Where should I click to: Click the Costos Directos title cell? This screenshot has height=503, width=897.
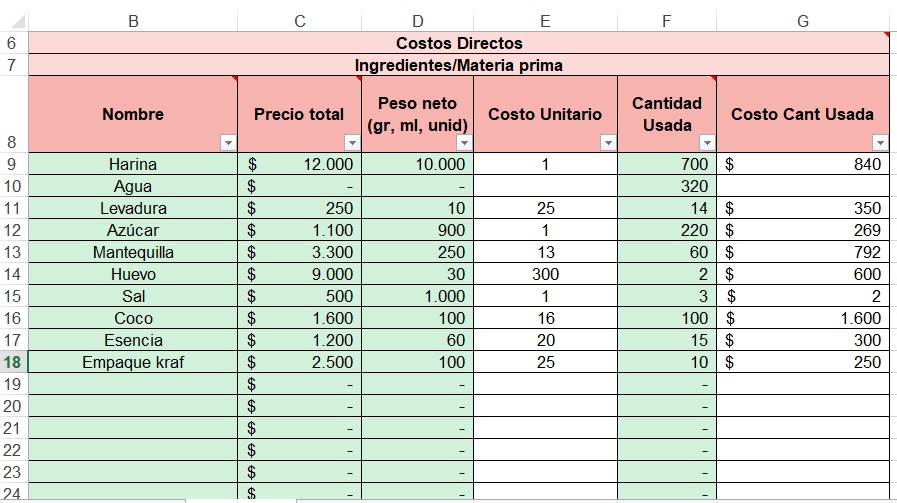click(459, 43)
